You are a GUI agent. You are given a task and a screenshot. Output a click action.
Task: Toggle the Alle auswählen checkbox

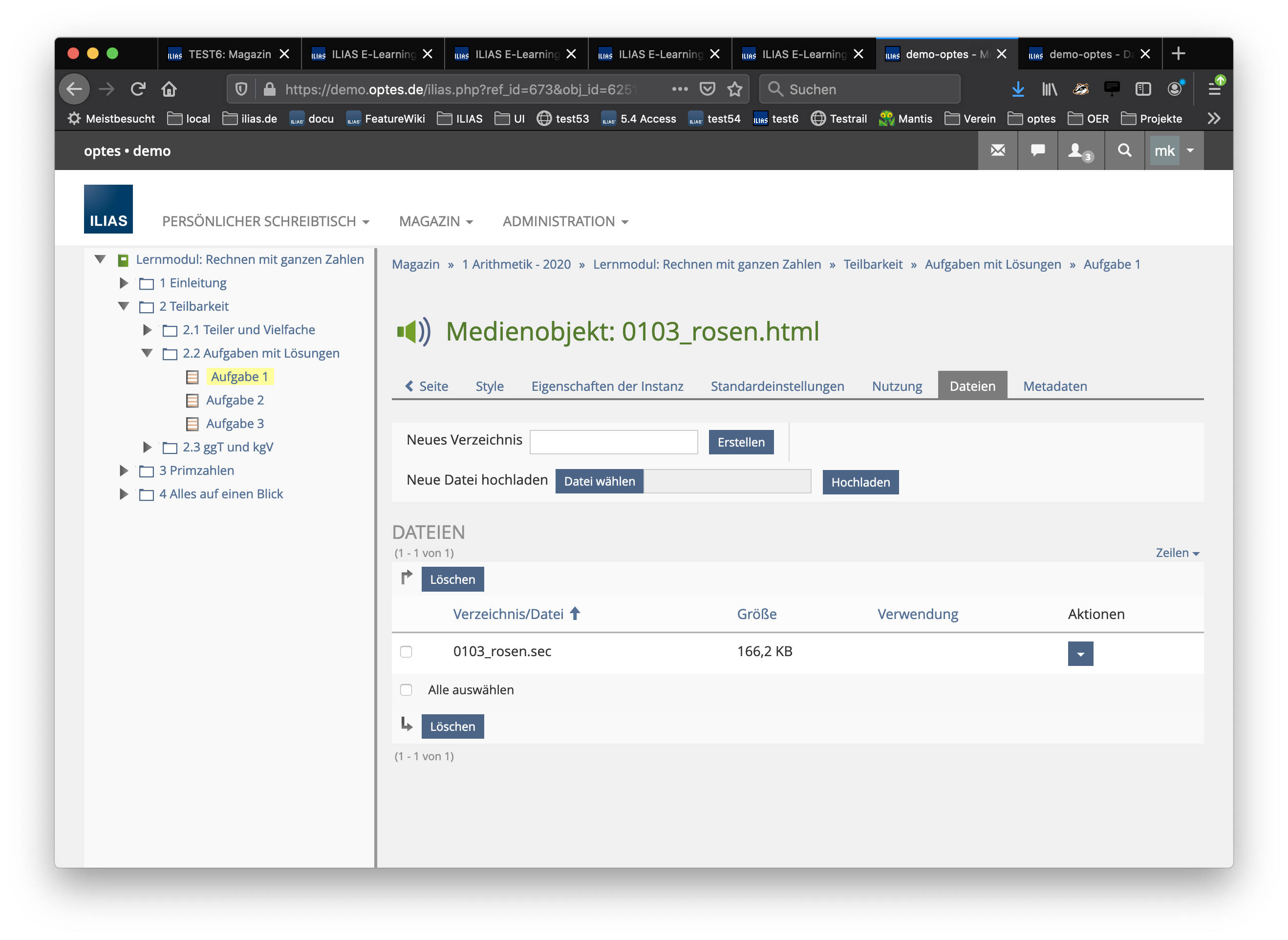point(406,690)
